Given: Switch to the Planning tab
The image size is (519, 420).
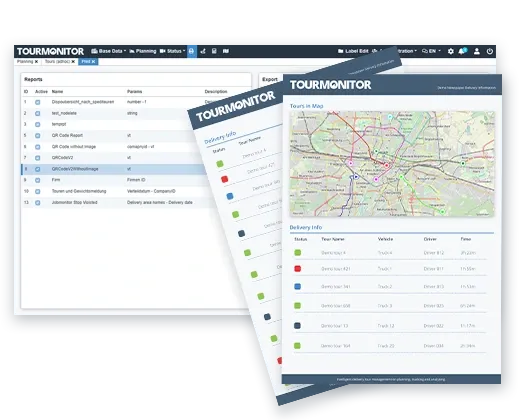Looking at the screenshot, I should pyautogui.click(x=25, y=62).
